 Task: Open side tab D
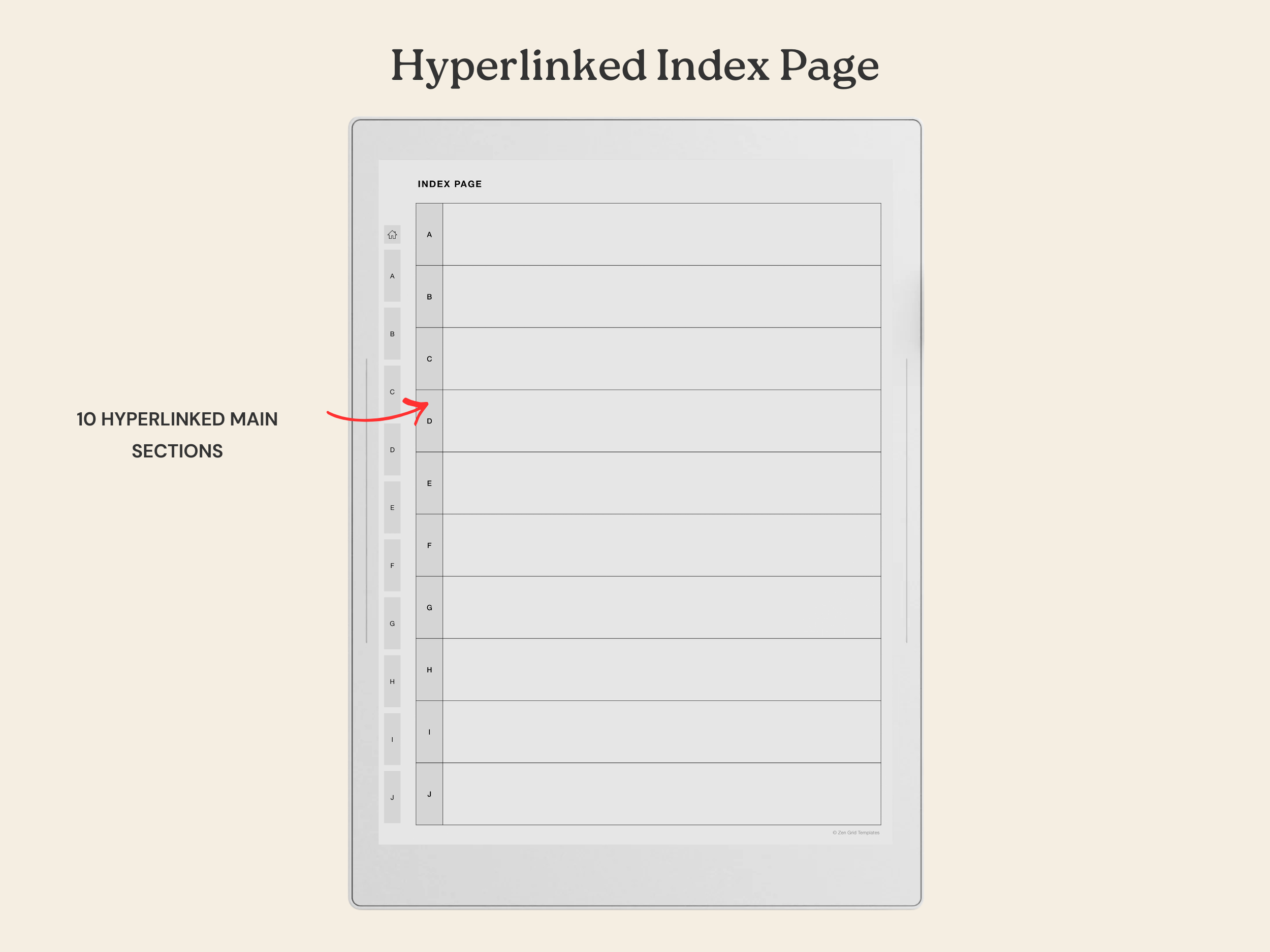(x=392, y=450)
